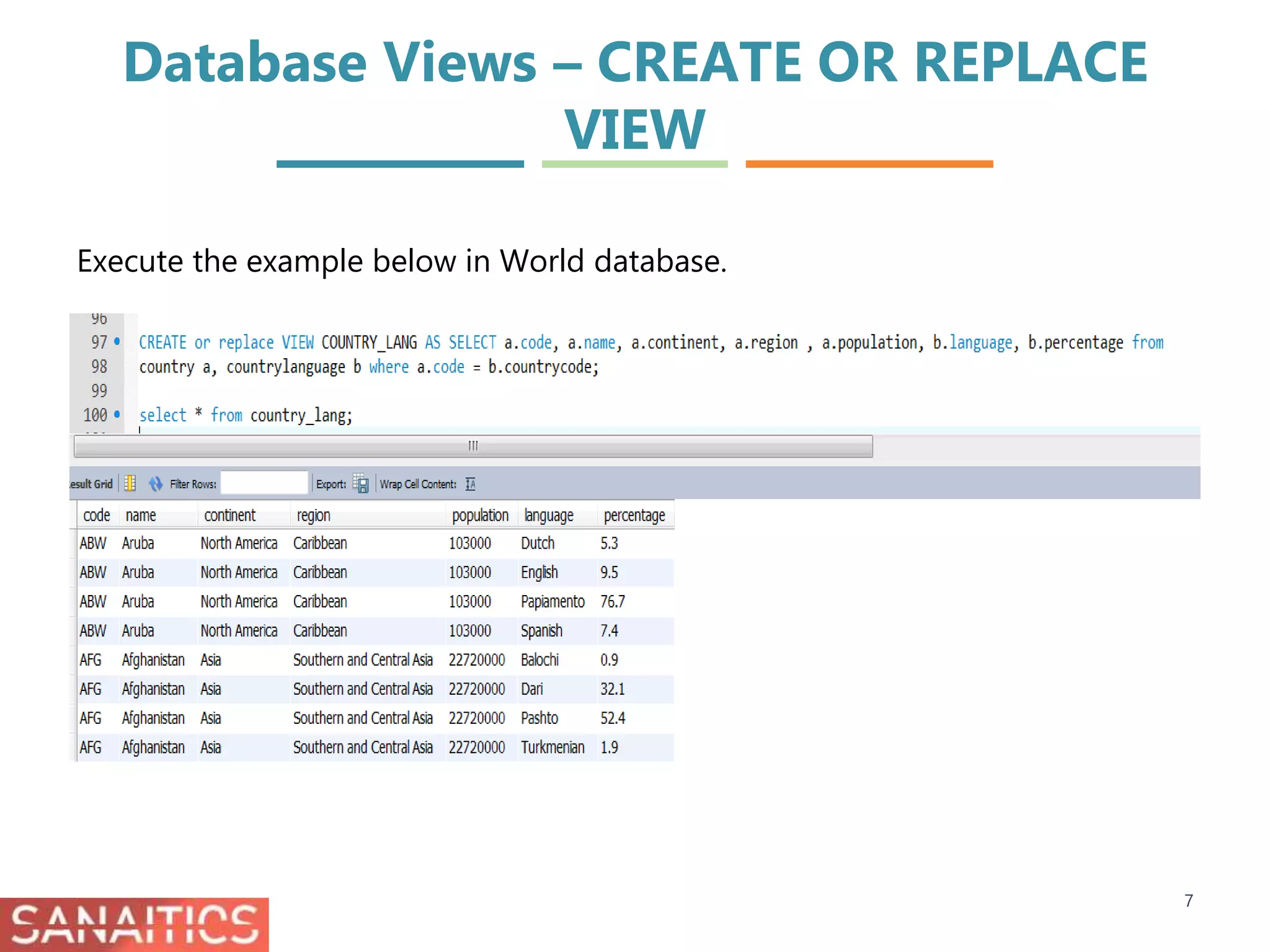Click the Export recordset icon

click(x=361, y=483)
